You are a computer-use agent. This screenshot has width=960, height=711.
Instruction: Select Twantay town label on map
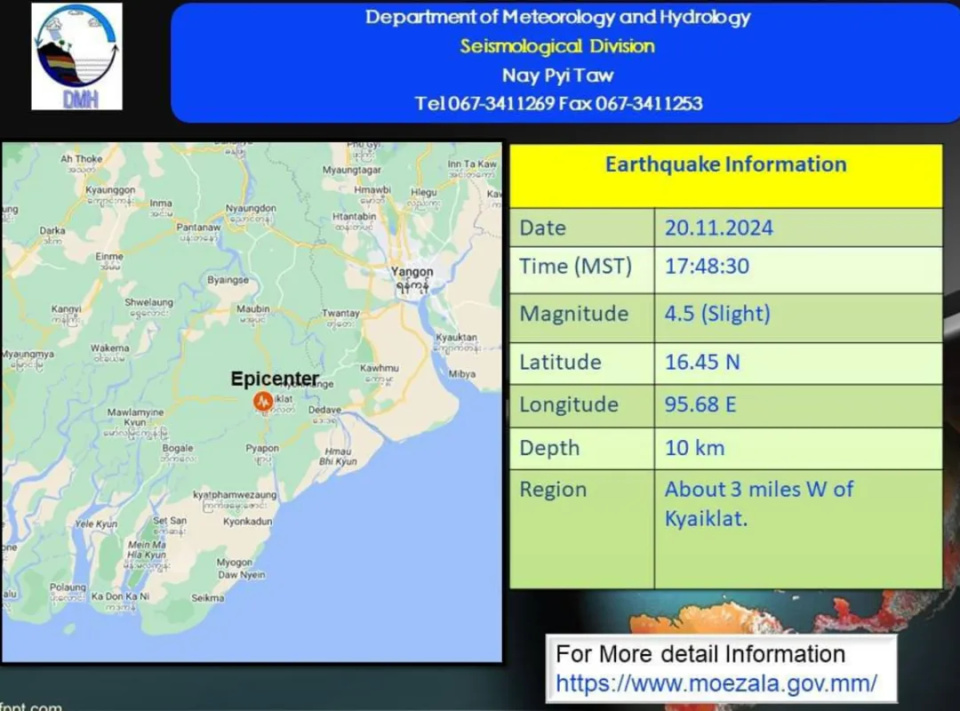340,313
